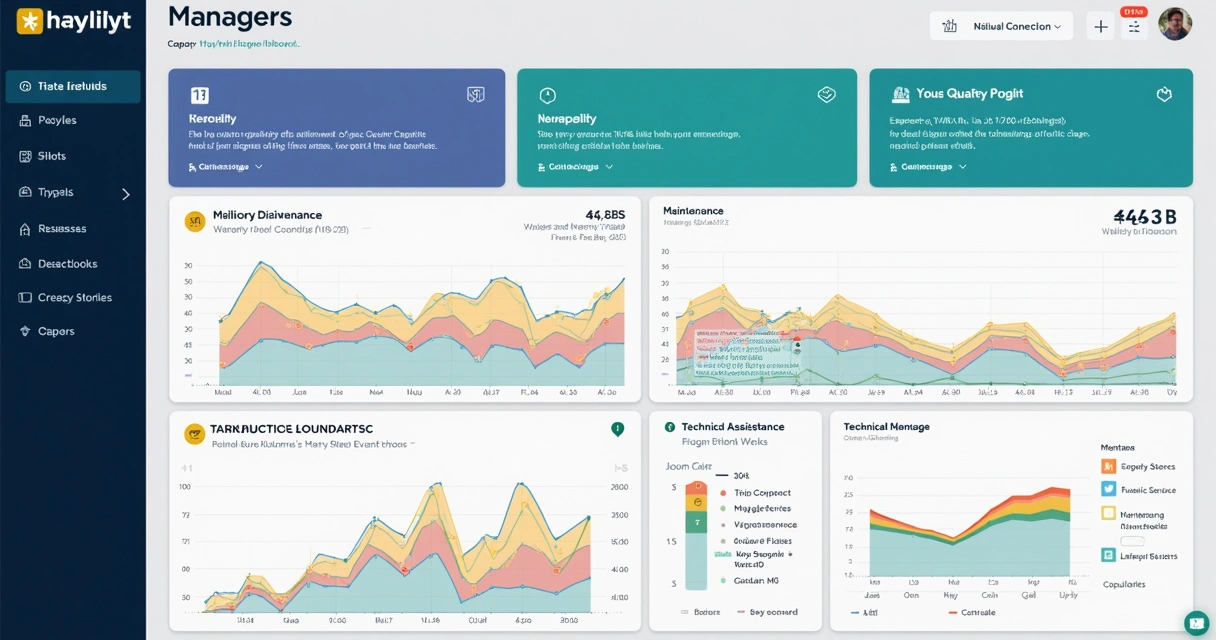Image resolution: width=1216 pixels, height=640 pixels.
Task: Expand the Trygals submenu chevron
Action: (x=126, y=194)
